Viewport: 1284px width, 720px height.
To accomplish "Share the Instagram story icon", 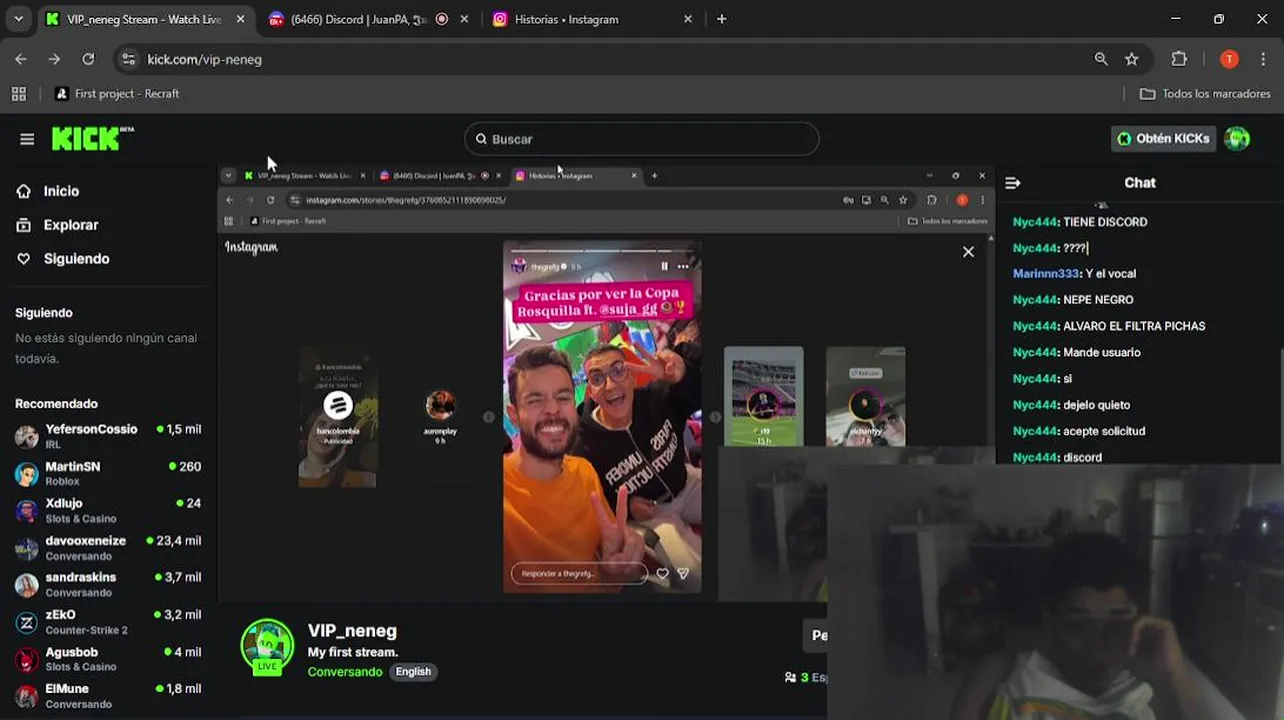I will (683, 574).
